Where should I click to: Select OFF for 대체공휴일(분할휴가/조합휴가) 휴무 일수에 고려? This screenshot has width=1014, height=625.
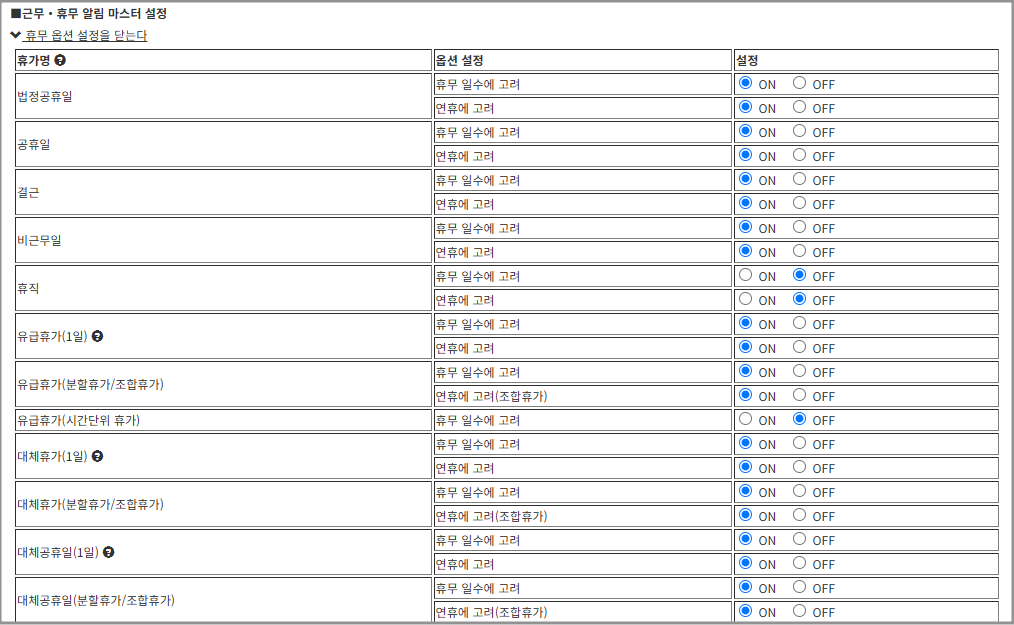[799, 587]
